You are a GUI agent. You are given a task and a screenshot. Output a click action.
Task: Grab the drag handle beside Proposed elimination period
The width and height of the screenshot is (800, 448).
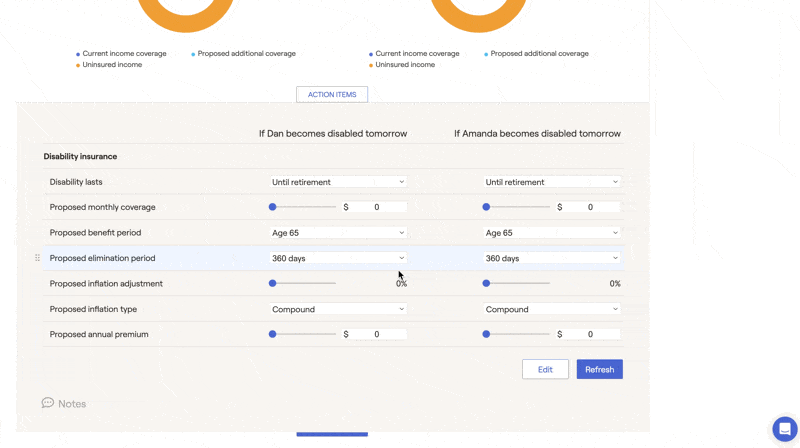point(37,258)
